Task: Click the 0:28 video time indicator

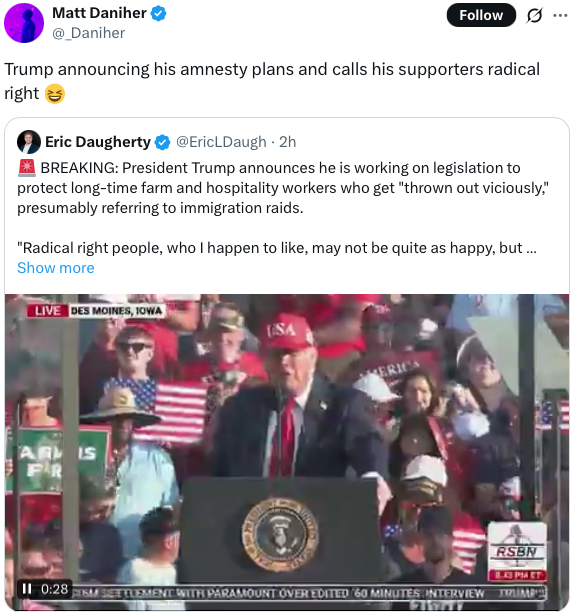Action: 54,589
